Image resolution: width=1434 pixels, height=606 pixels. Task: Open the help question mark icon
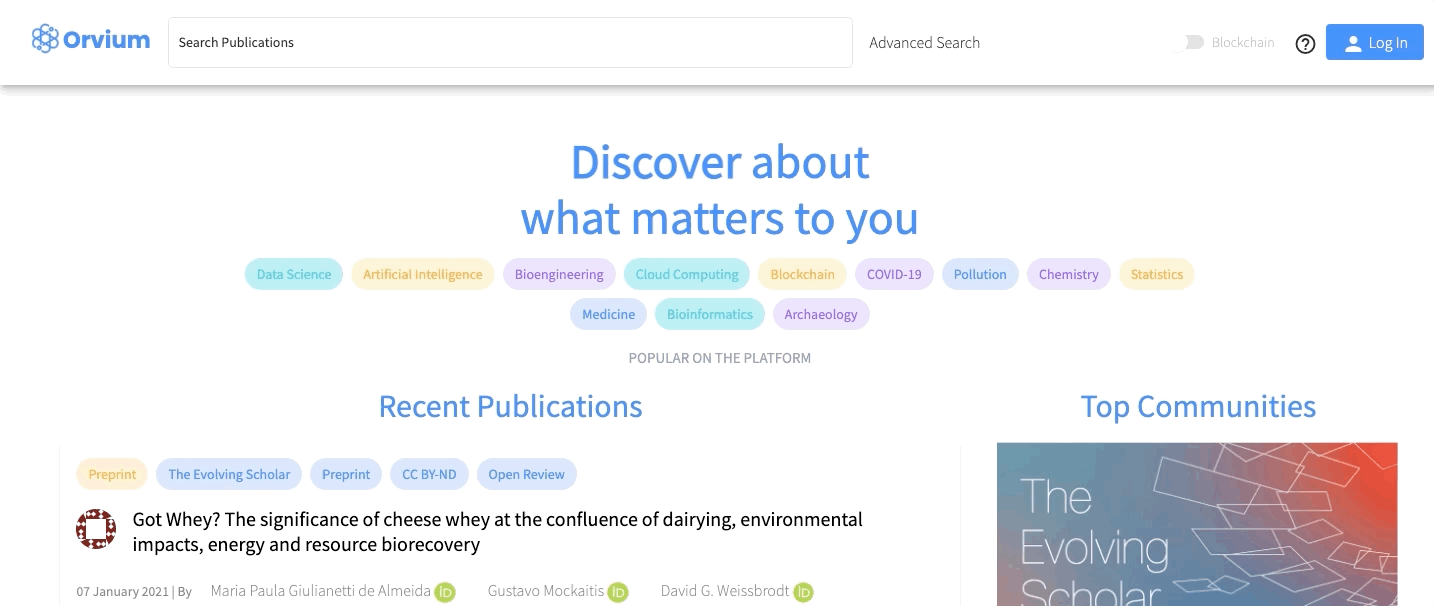(x=1305, y=43)
